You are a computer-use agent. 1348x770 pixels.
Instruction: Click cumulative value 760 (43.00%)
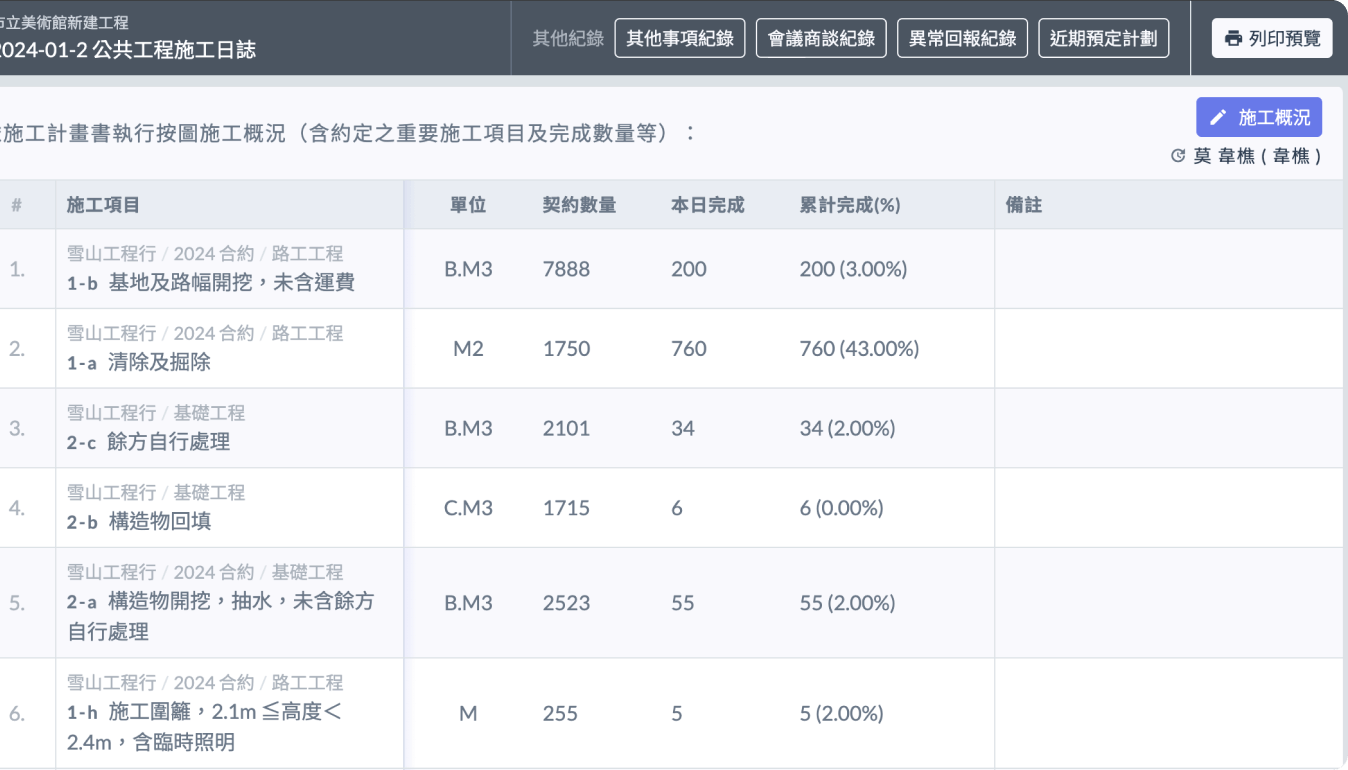point(859,349)
